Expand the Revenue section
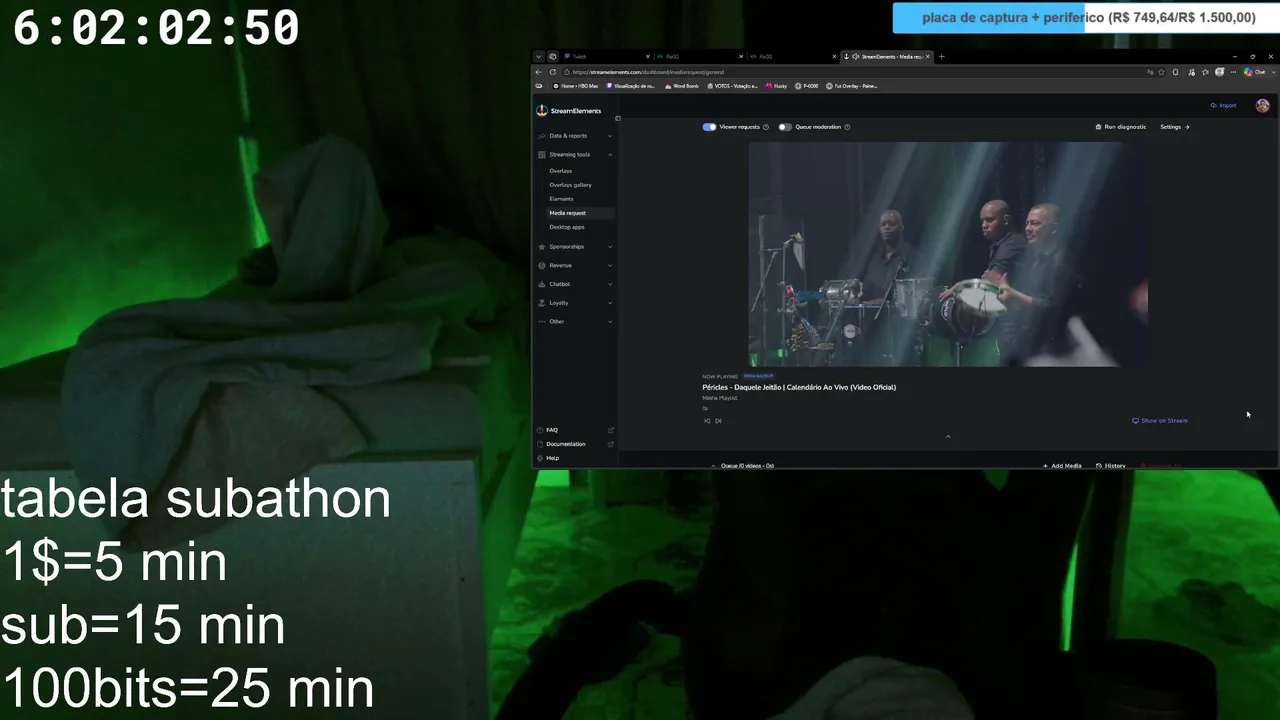This screenshot has height=720, width=1280. (x=575, y=266)
